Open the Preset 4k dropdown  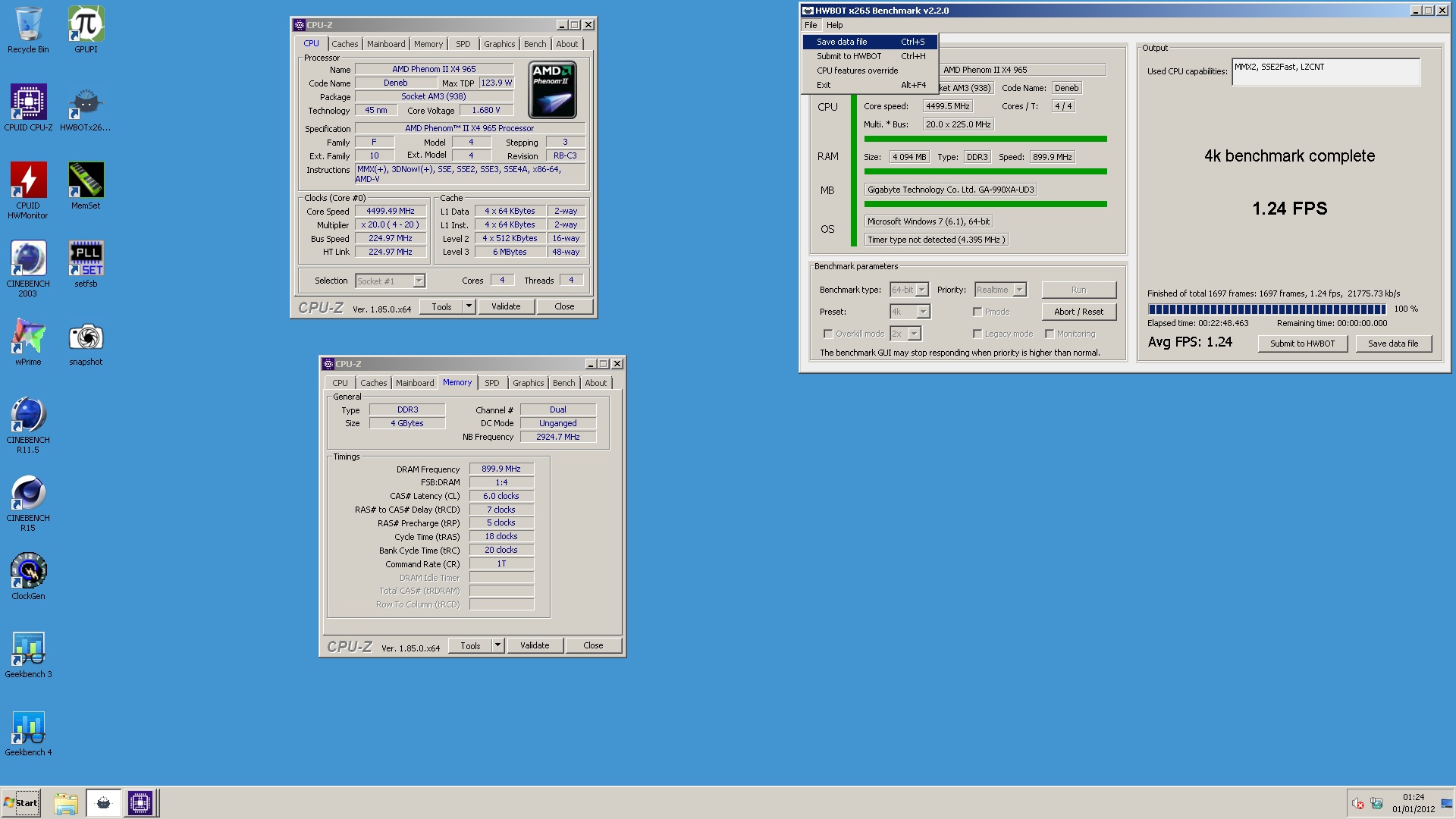coord(923,312)
